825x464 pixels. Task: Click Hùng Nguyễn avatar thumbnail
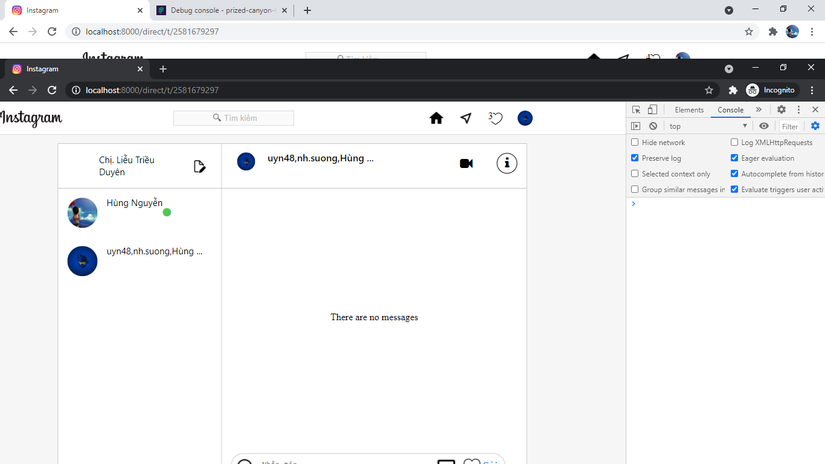82,213
